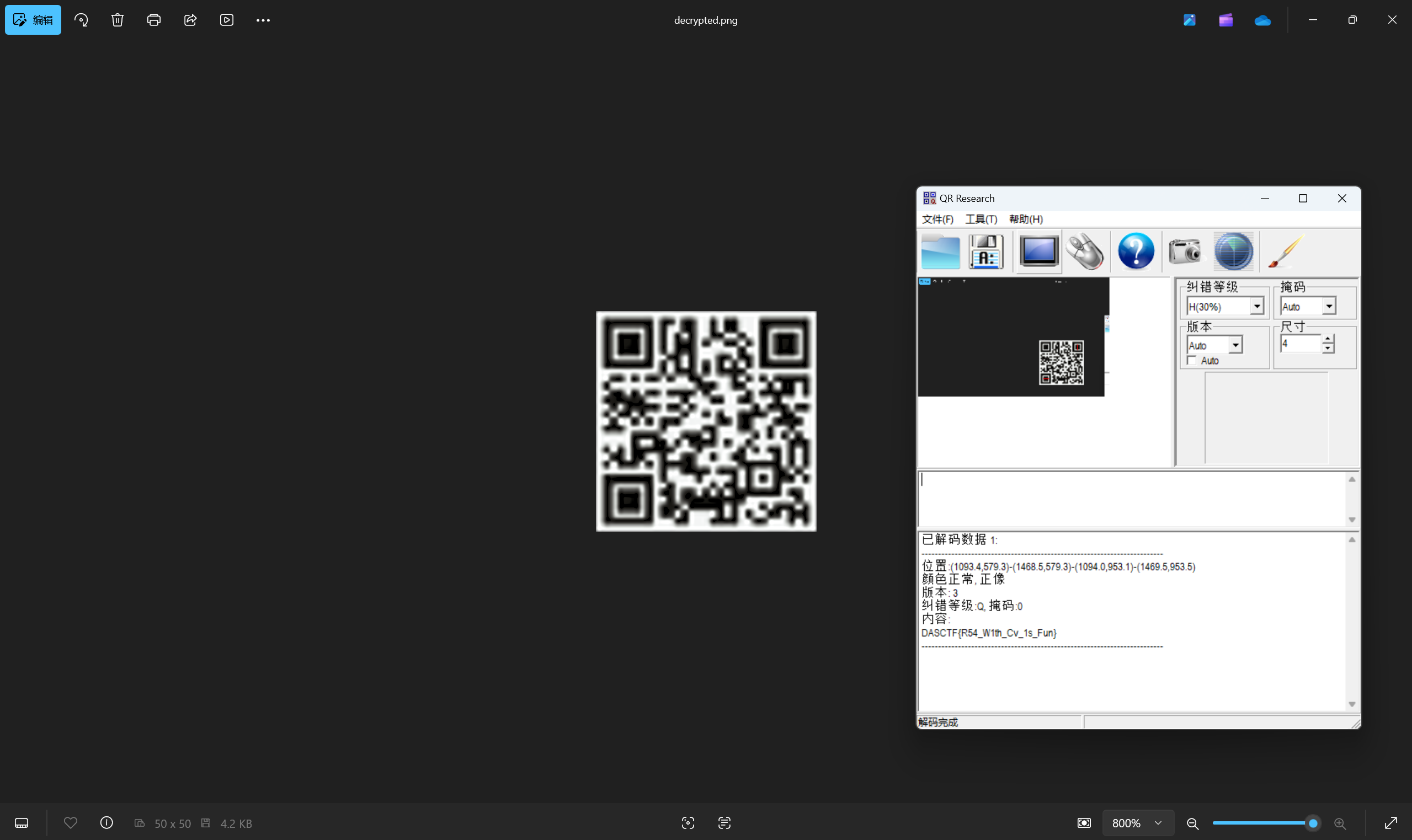Open the Clipchamp video editor icon
Viewport: 1412px width, 840px height.
pos(1225,20)
